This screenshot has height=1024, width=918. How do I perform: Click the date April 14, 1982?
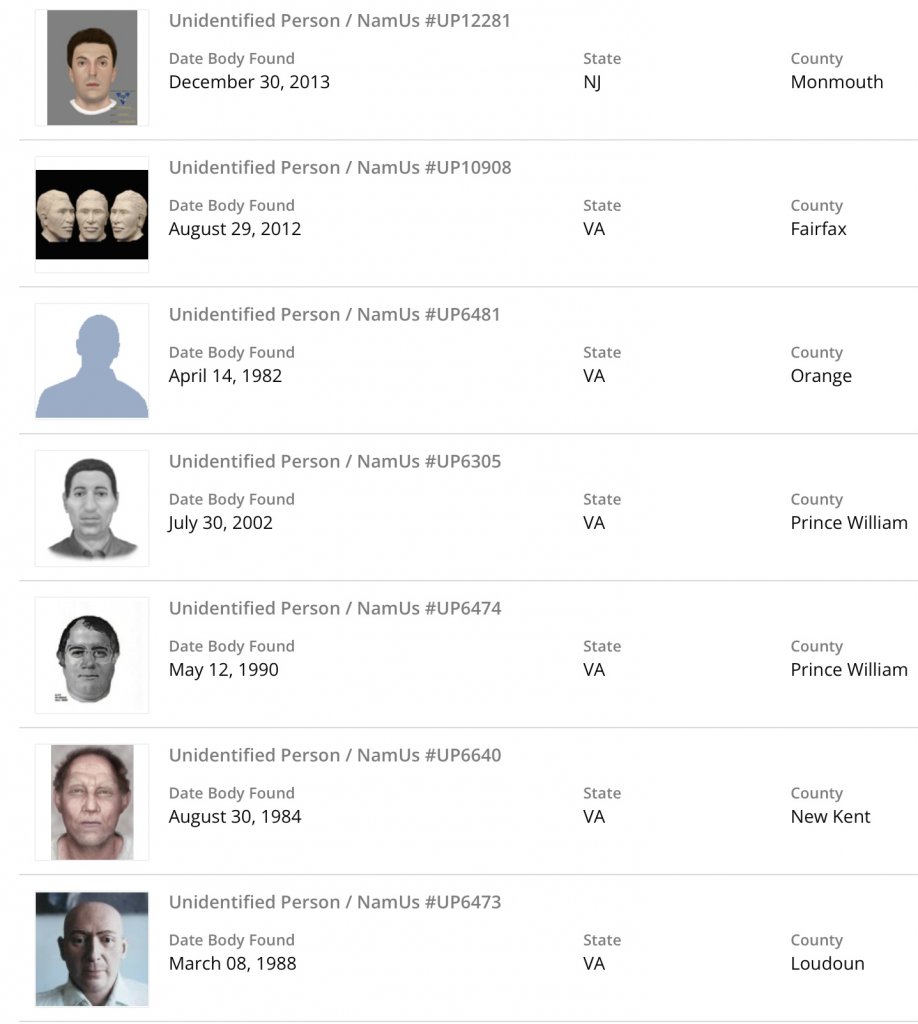click(x=225, y=376)
